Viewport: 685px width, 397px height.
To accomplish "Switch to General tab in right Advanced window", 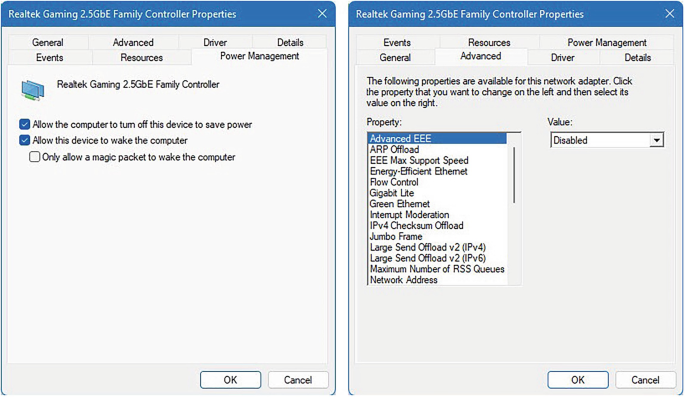I will 395,58.
